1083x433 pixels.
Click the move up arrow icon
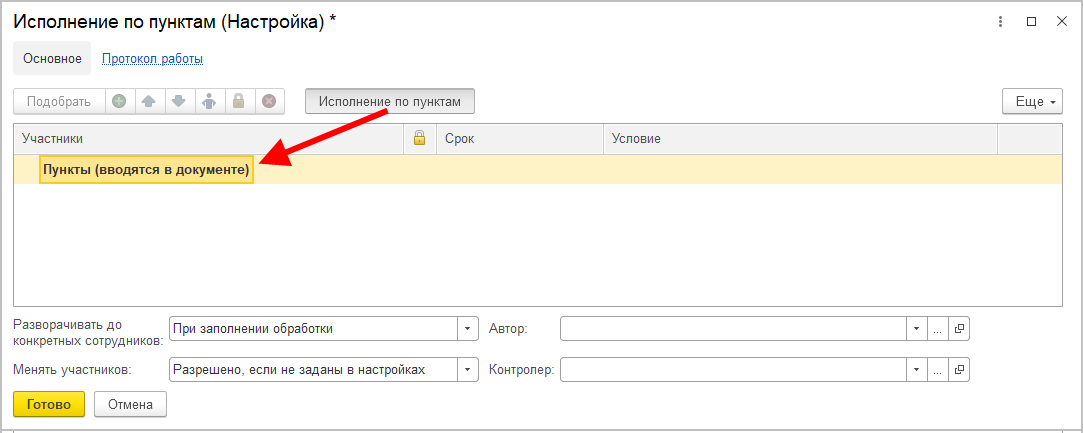coord(148,101)
